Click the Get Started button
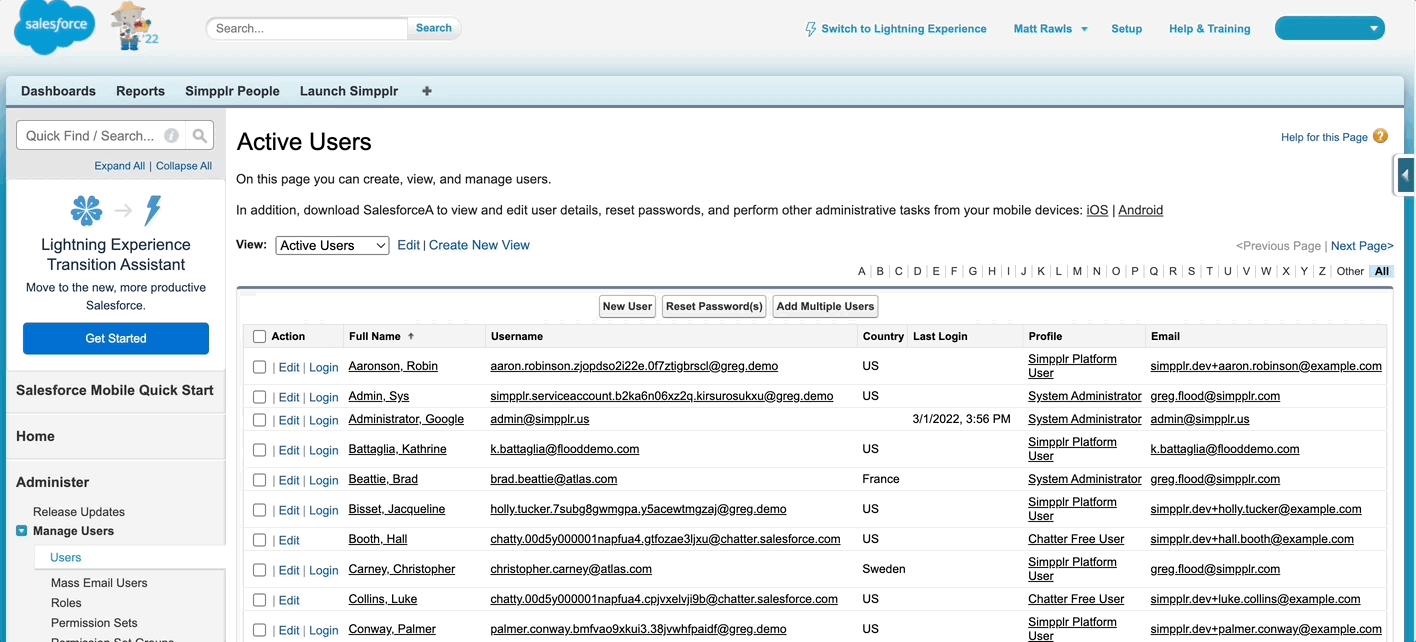Image resolution: width=1416 pixels, height=642 pixels. point(116,338)
